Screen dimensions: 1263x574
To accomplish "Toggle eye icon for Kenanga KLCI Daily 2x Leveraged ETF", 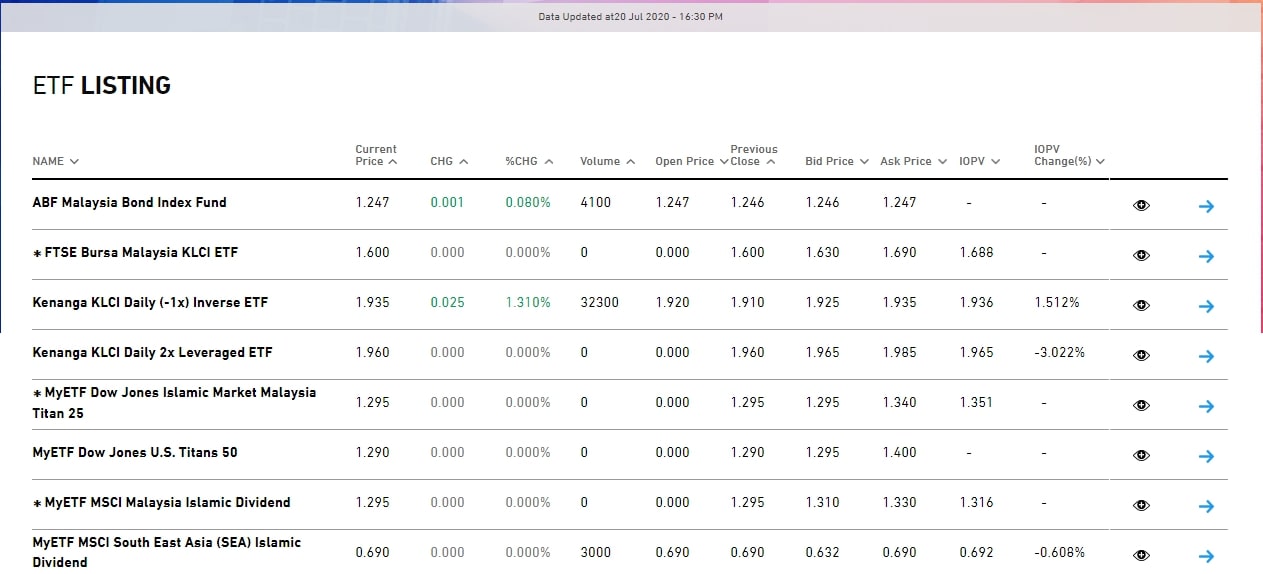I will 1141,356.
